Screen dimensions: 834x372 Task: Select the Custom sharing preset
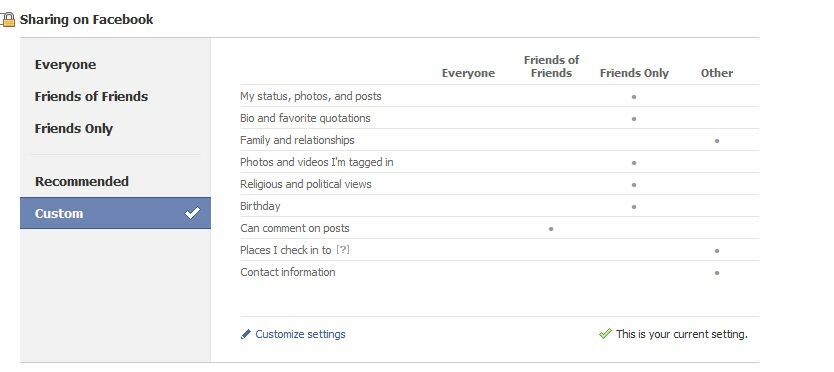click(x=115, y=213)
